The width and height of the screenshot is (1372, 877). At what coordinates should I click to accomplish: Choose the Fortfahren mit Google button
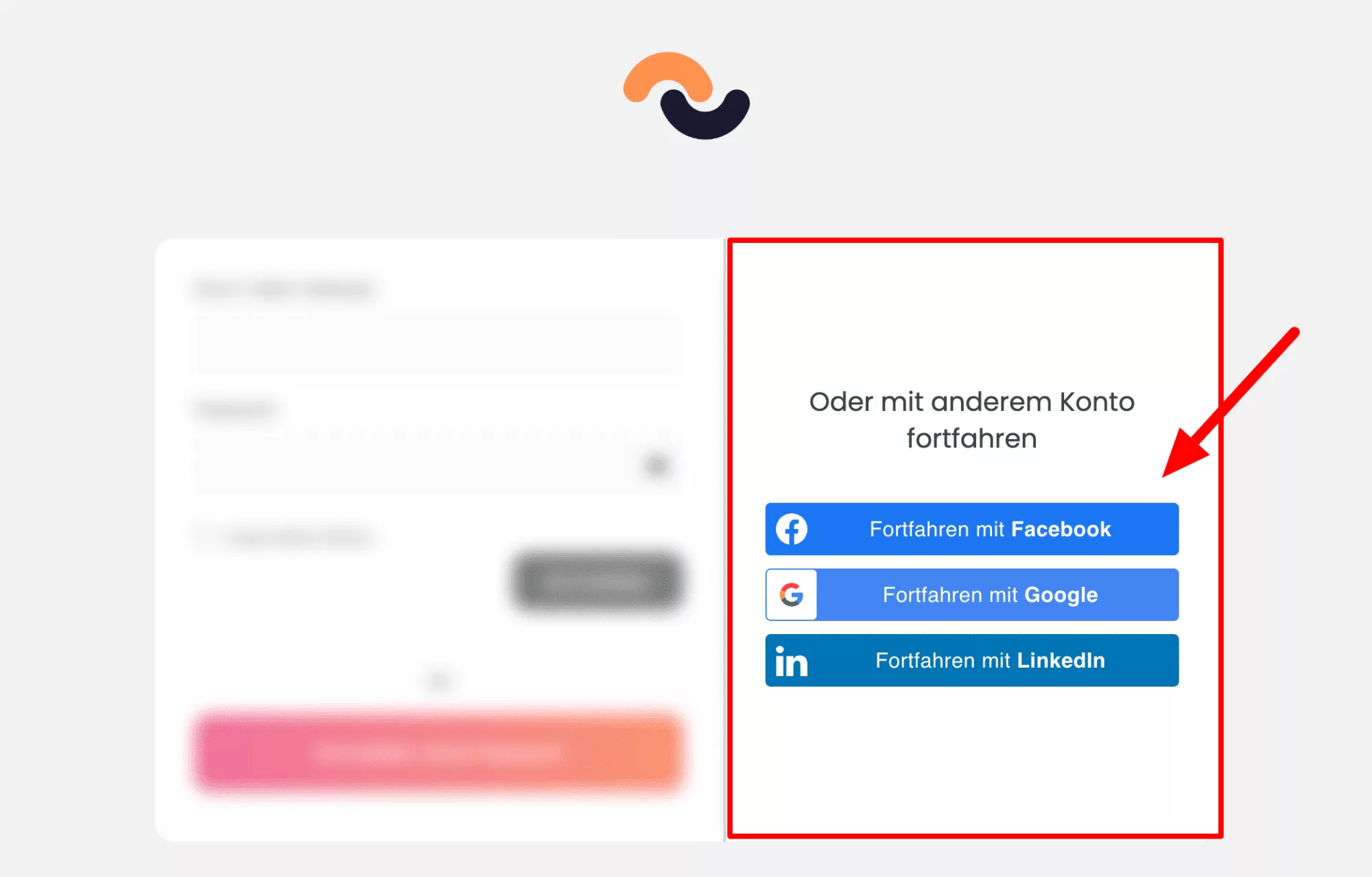(x=972, y=594)
